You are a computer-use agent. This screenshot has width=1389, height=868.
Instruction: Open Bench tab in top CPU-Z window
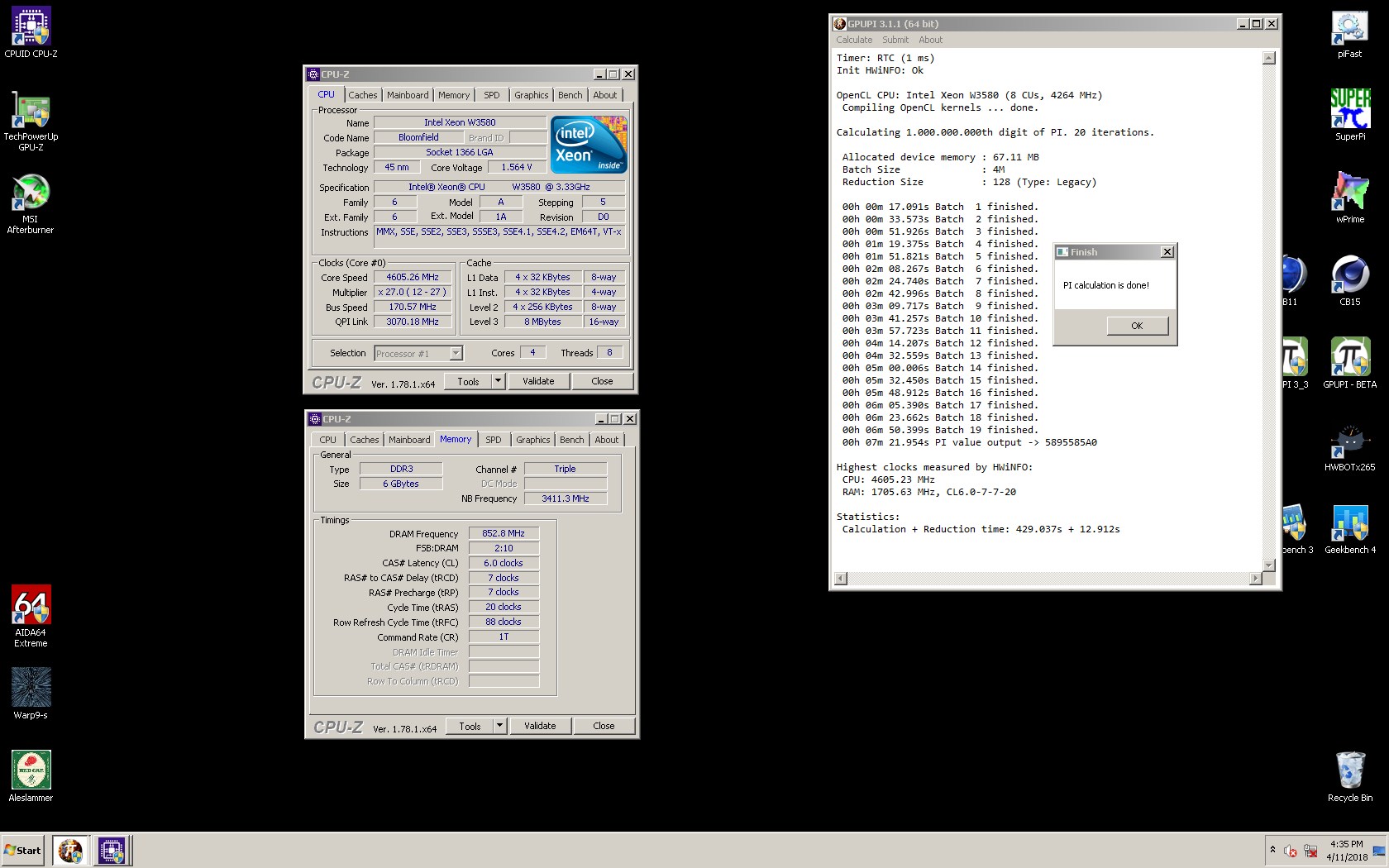pyautogui.click(x=570, y=95)
